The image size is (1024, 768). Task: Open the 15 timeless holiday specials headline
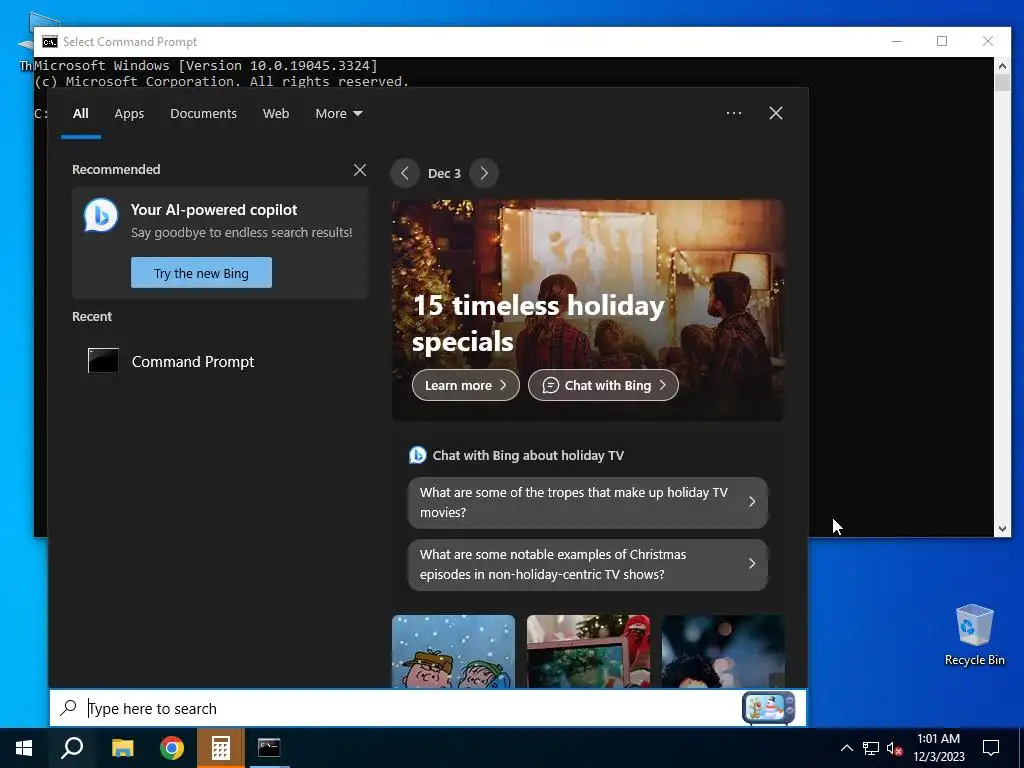[x=539, y=323]
